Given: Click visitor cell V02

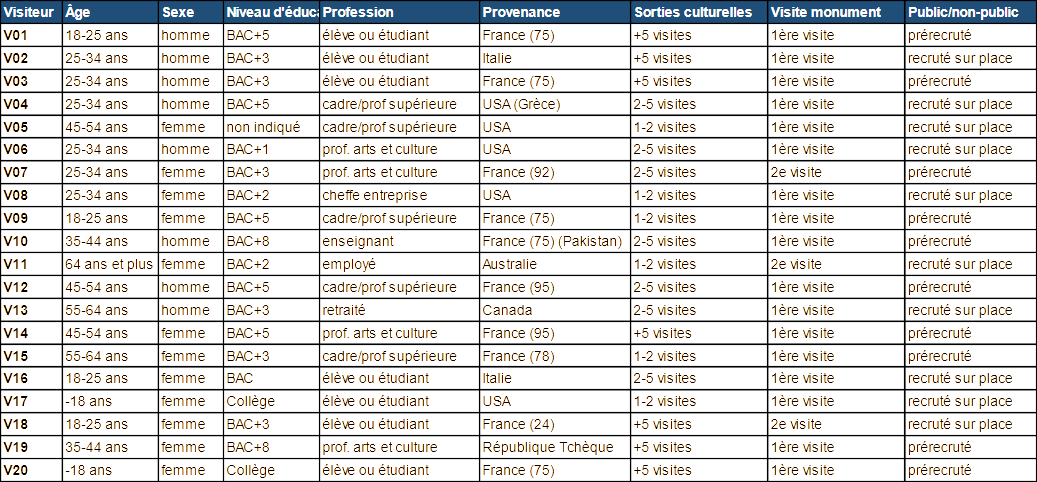Looking at the screenshot, I should pos(32,58).
